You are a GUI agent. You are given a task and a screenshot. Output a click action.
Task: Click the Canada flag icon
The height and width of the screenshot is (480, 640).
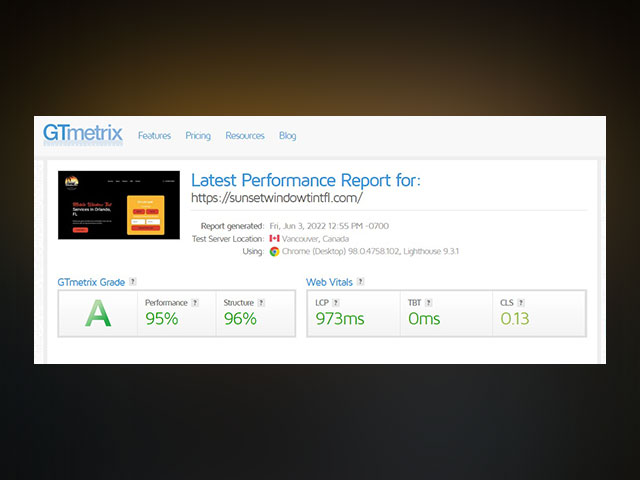click(274, 238)
